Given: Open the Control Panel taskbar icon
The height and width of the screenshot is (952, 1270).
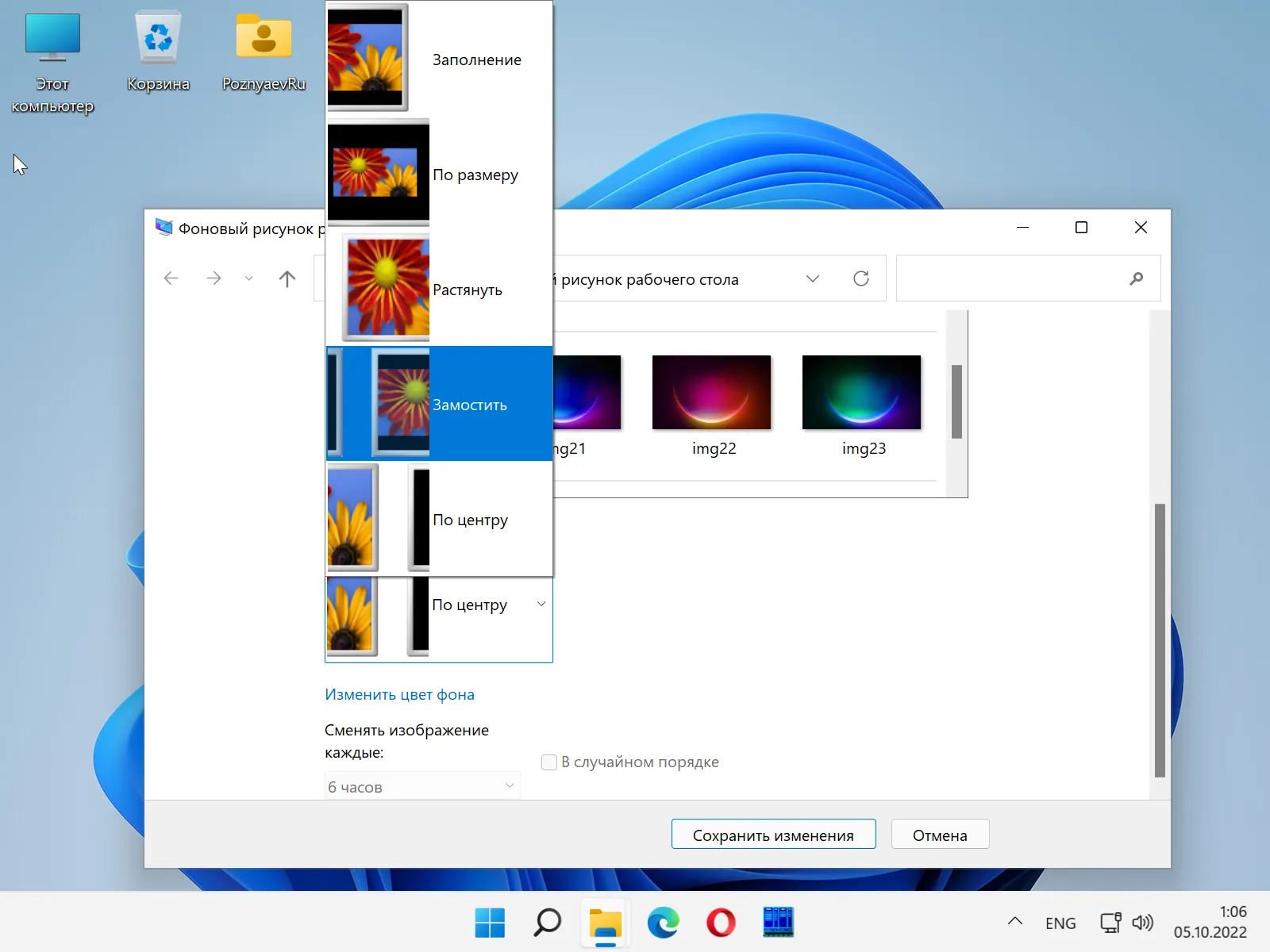Looking at the screenshot, I should pos(778,923).
